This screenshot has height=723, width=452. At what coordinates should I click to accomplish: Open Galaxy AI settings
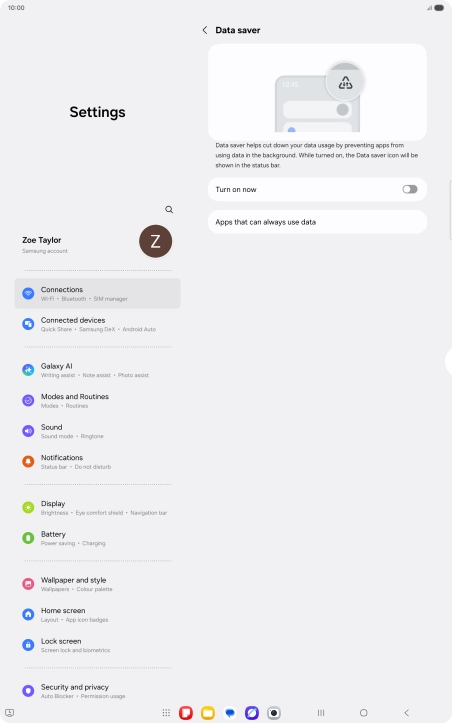pyautogui.click(x=97, y=370)
